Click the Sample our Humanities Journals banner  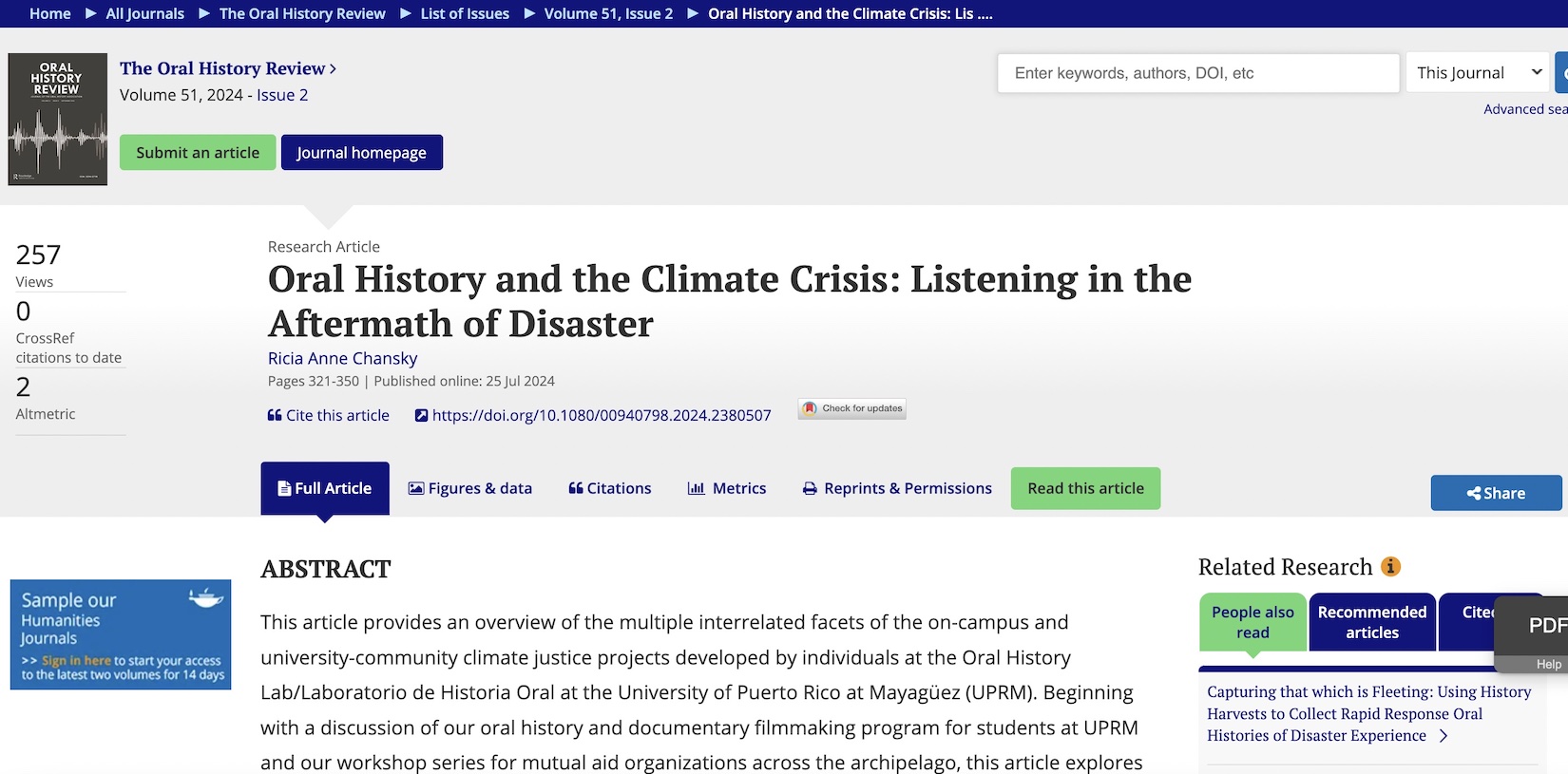pyautogui.click(x=121, y=634)
